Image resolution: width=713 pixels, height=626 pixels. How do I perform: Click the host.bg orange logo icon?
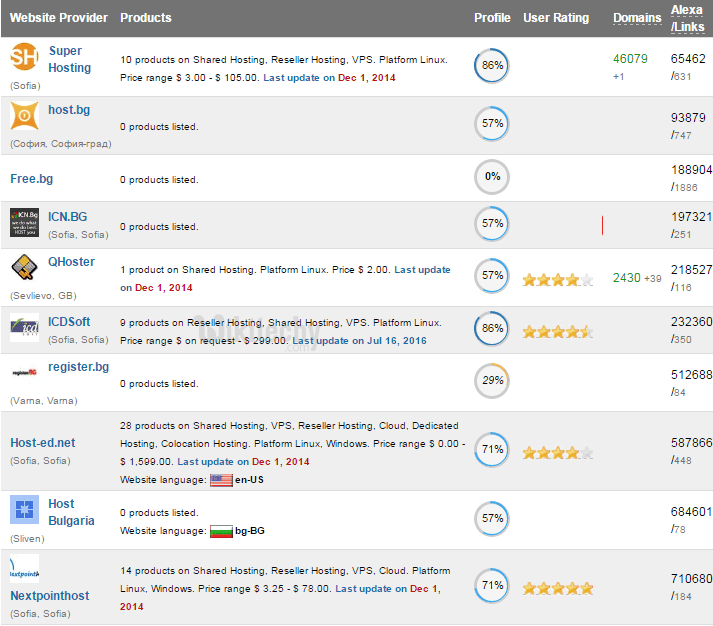click(24, 115)
